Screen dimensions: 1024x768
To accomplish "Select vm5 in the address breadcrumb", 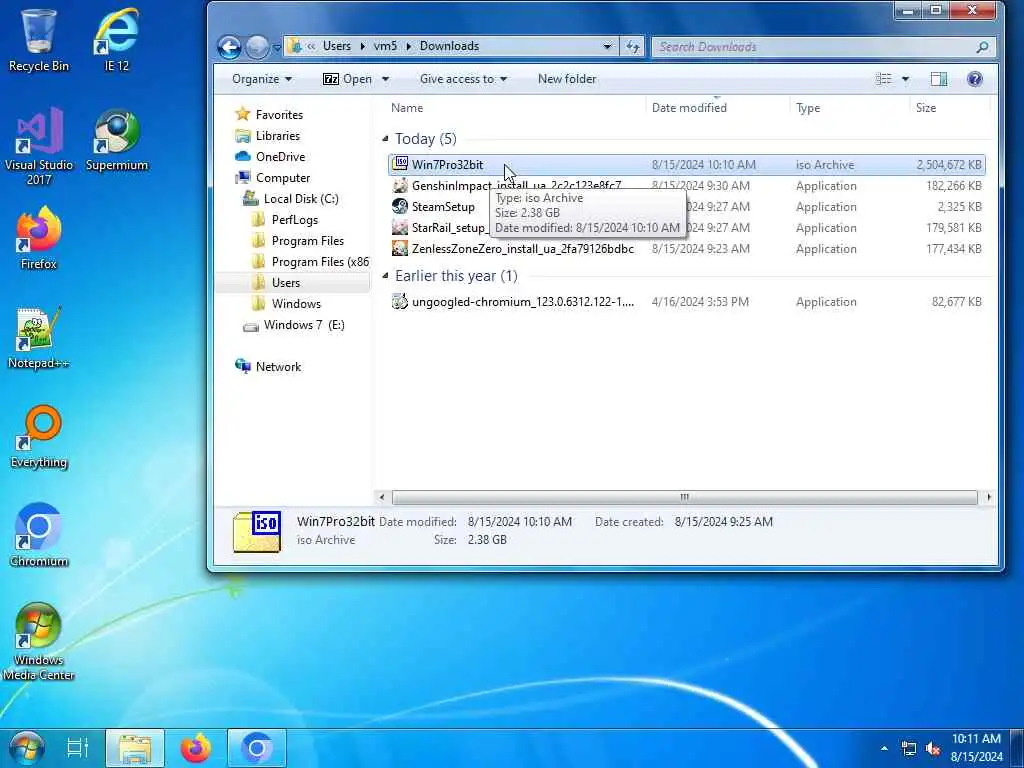I will (385, 46).
